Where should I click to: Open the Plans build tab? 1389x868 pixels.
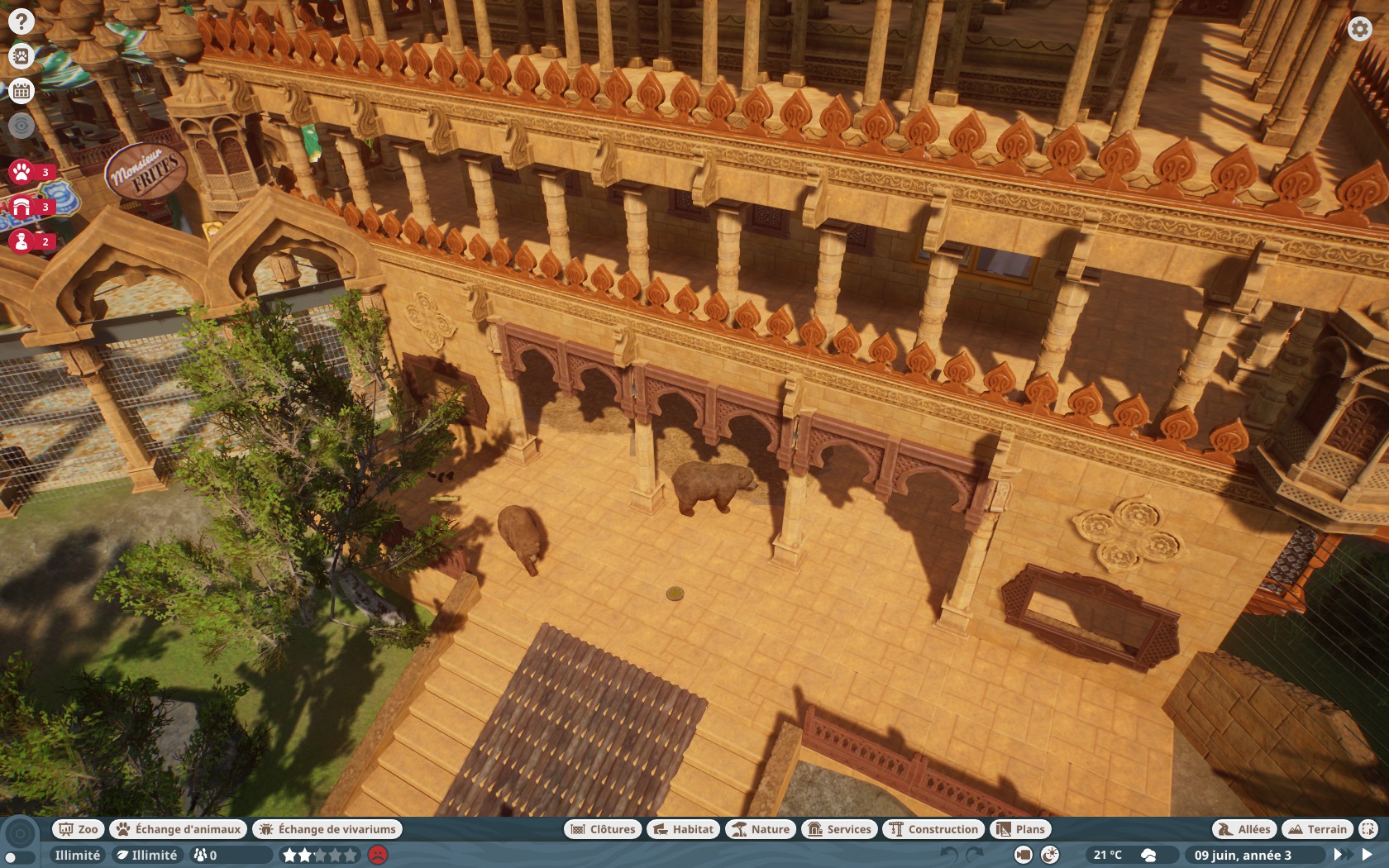pyautogui.click(x=1021, y=829)
